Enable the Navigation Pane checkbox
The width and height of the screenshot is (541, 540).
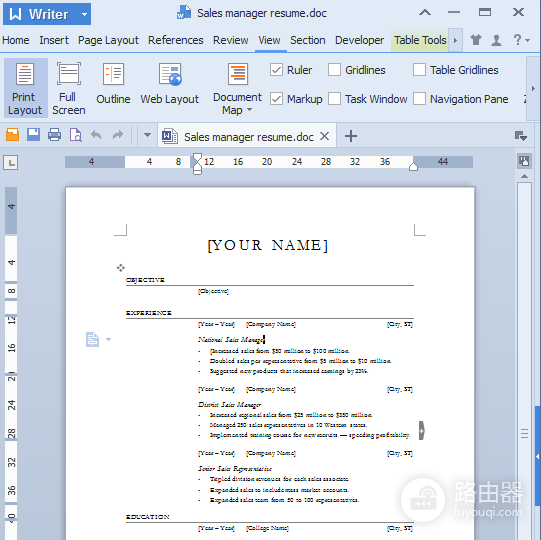pyautogui.click(x=419, y=99)
